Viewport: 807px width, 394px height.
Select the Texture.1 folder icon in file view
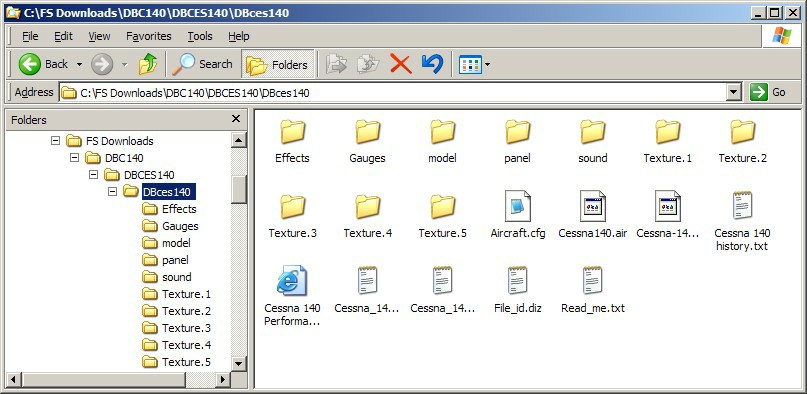(668, 132)
